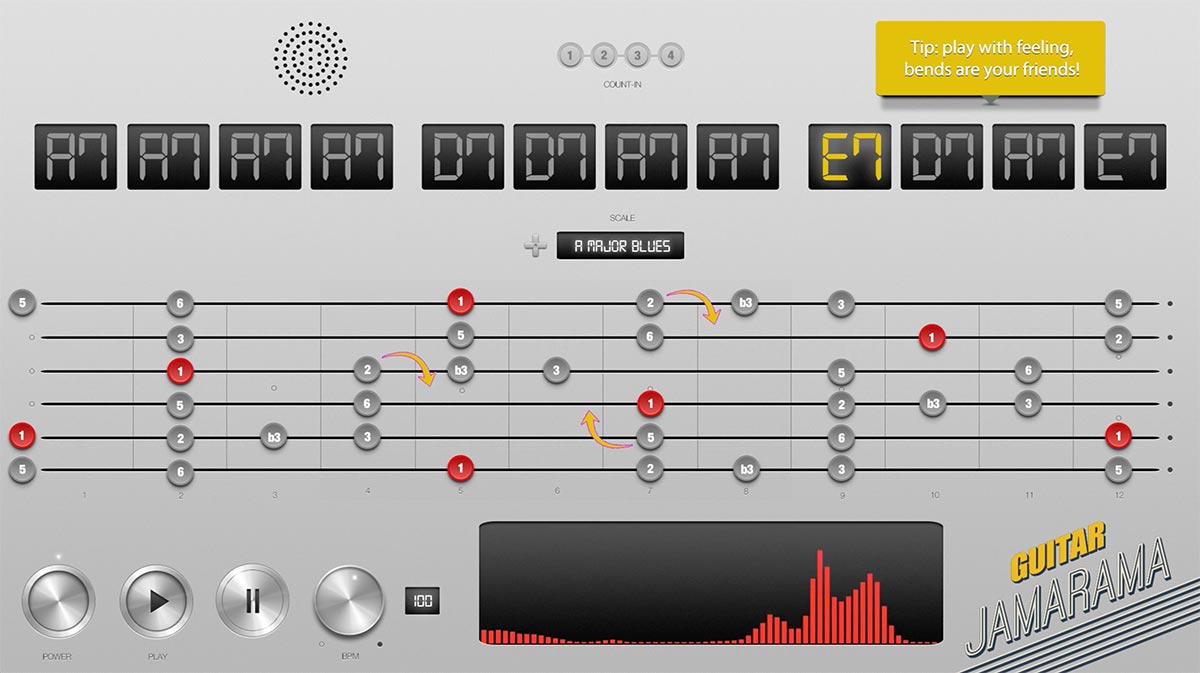Image resolution: width=1200 pixels, height=673 pixels.
Task: Select count-in beat 3
Action: tap(638, 56)
